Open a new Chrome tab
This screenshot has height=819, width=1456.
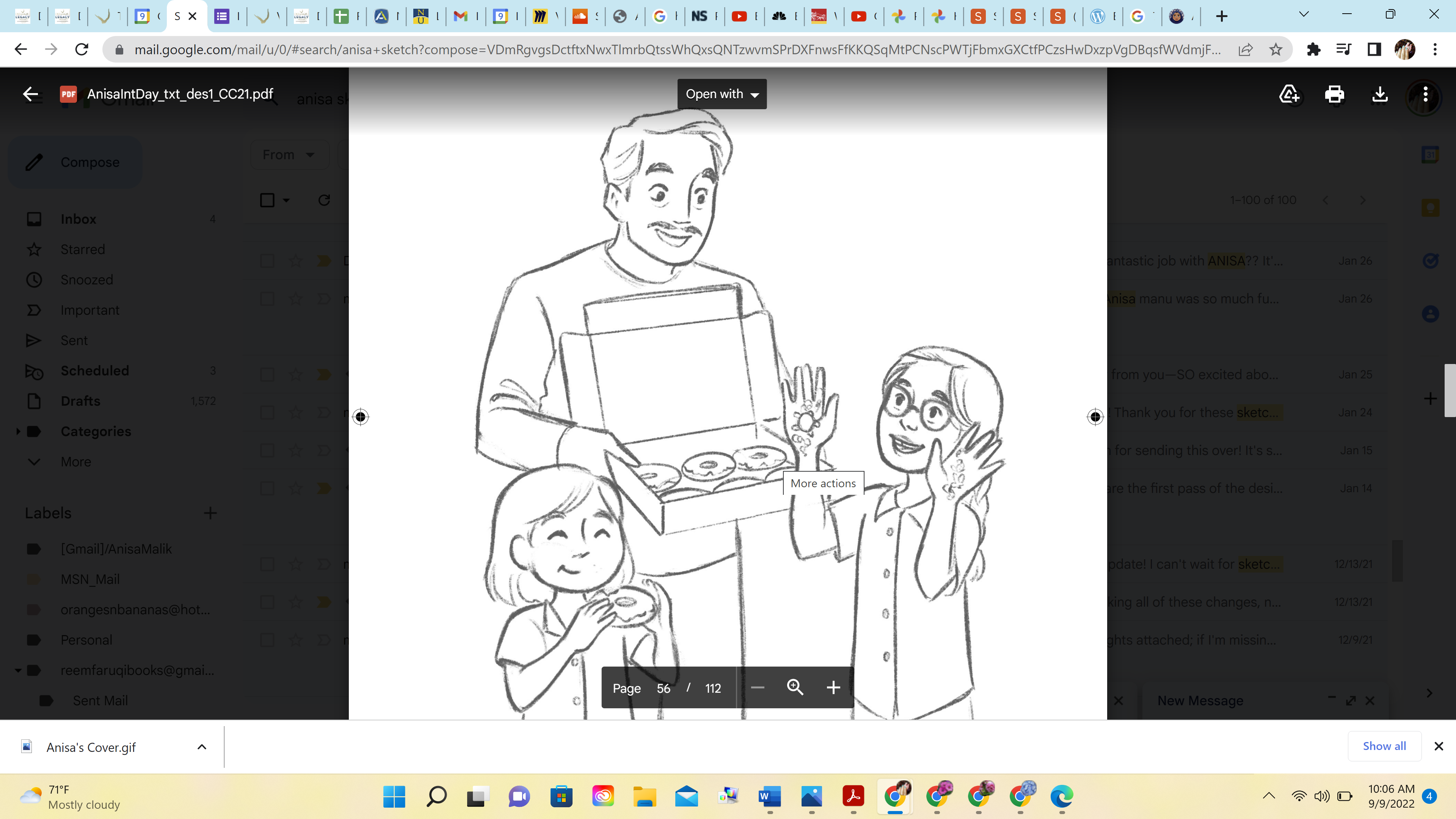click(1221, 16)
